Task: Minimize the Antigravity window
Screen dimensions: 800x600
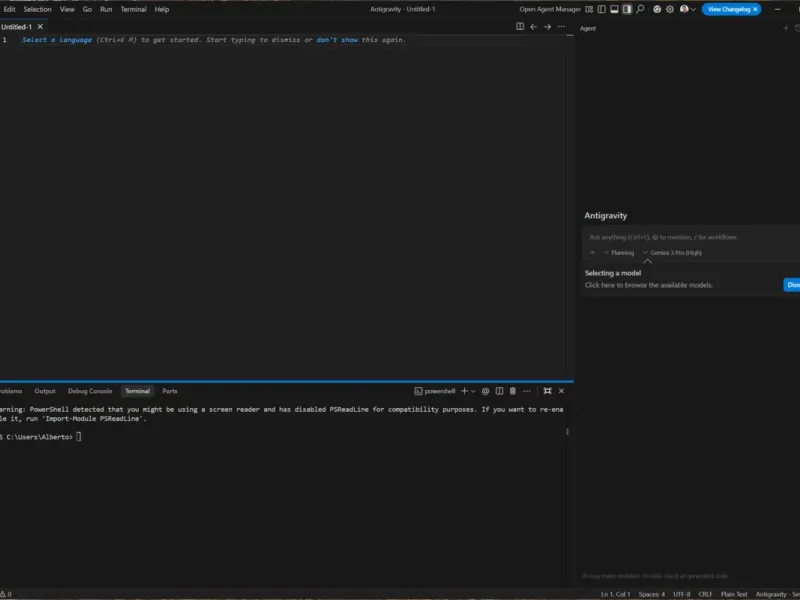Action: point(778,9)
